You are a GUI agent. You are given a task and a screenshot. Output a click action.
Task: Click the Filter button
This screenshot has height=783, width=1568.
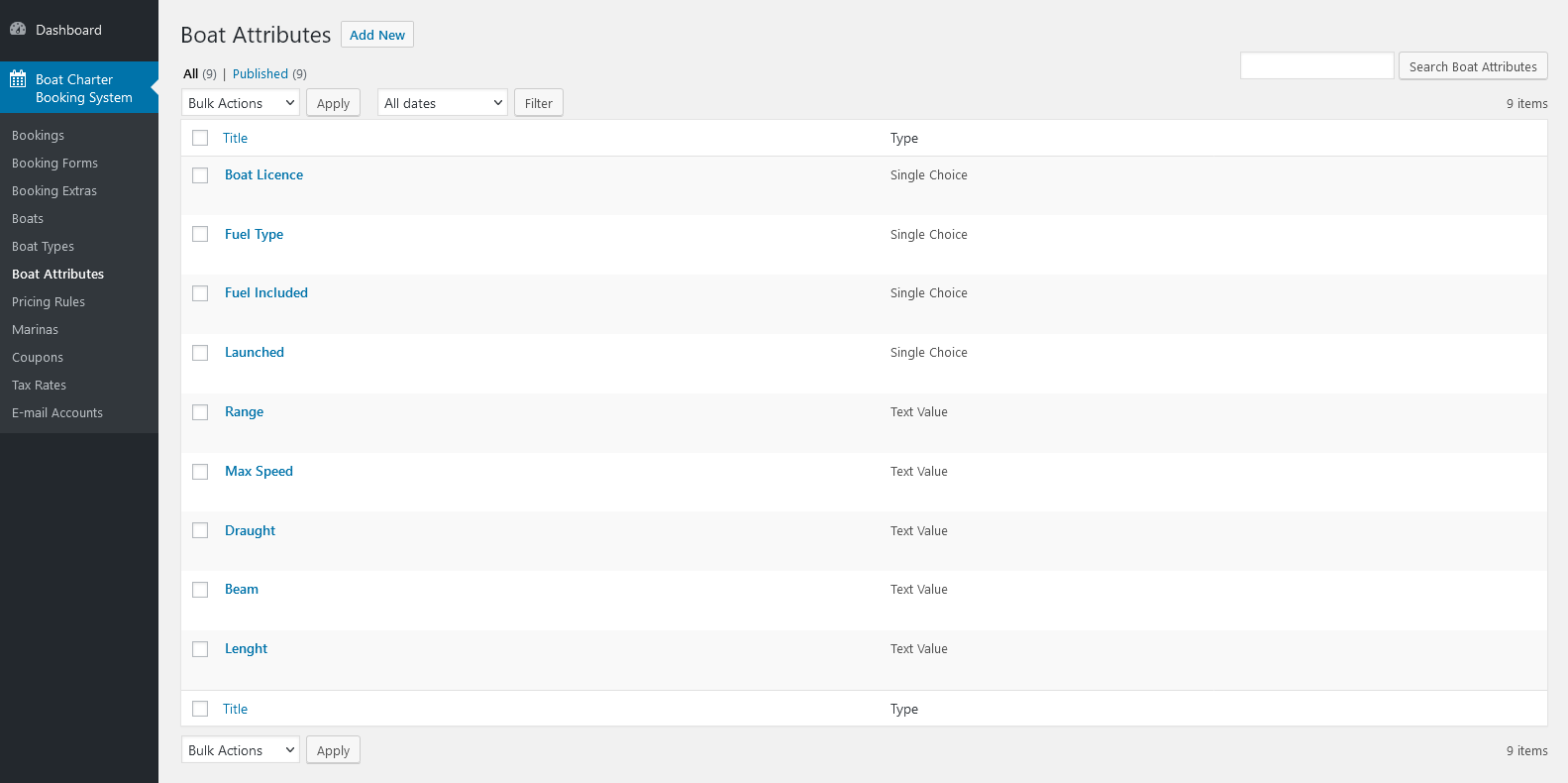pyautogui.click(x=538, y=103)
